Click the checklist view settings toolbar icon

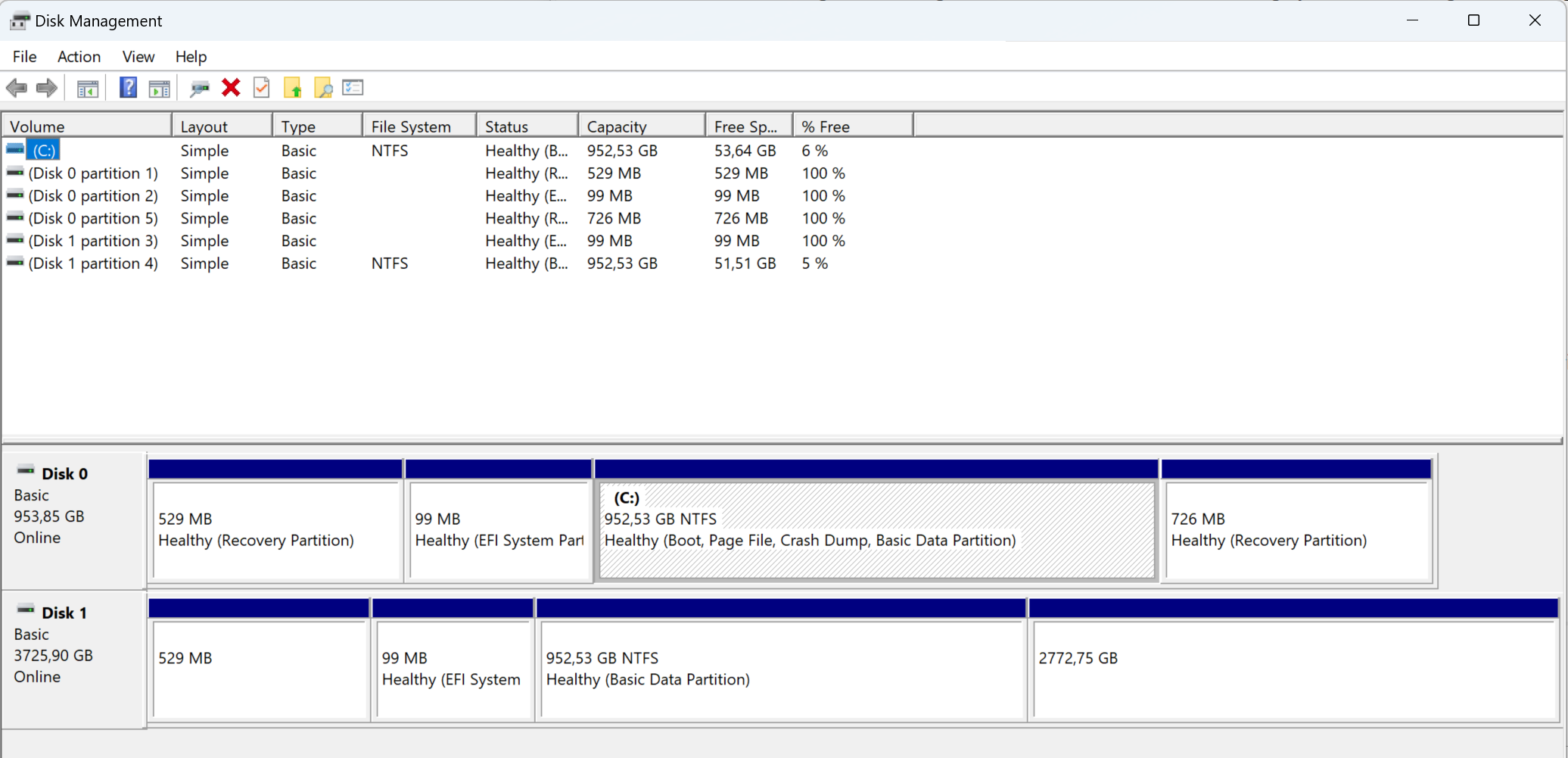coord(353,88)
